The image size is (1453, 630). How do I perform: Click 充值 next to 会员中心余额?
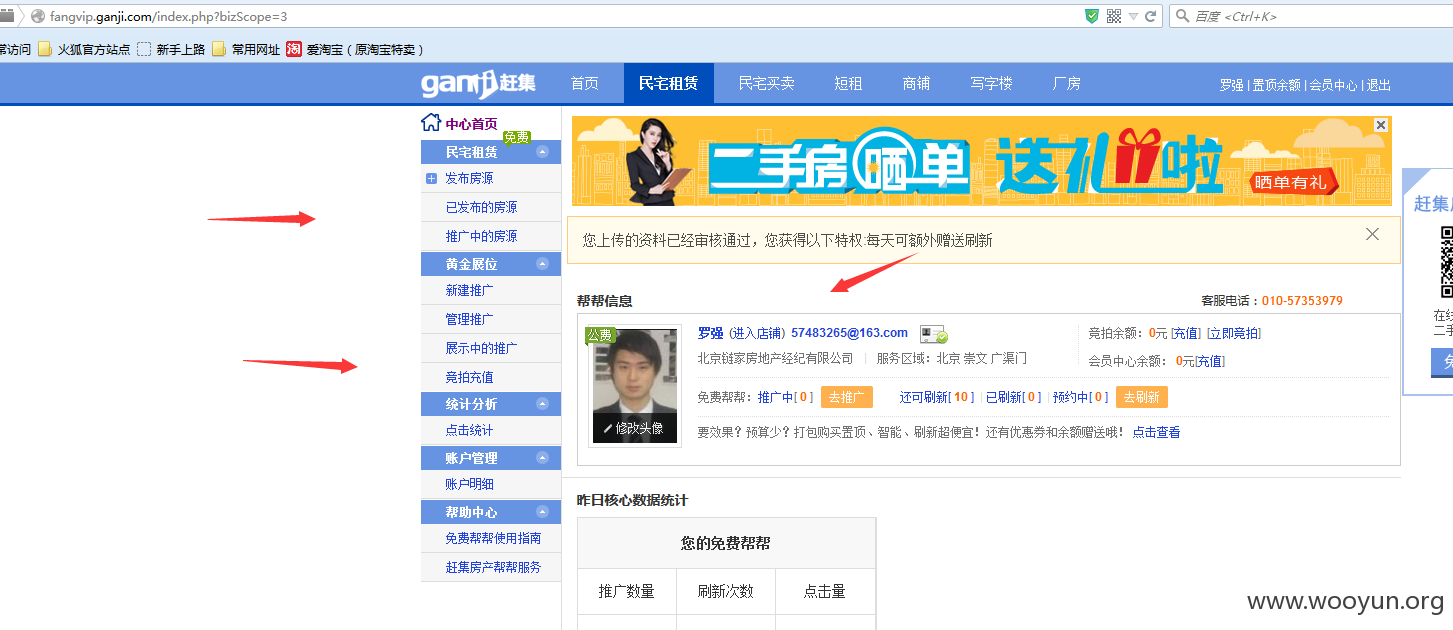[1210, 362]
